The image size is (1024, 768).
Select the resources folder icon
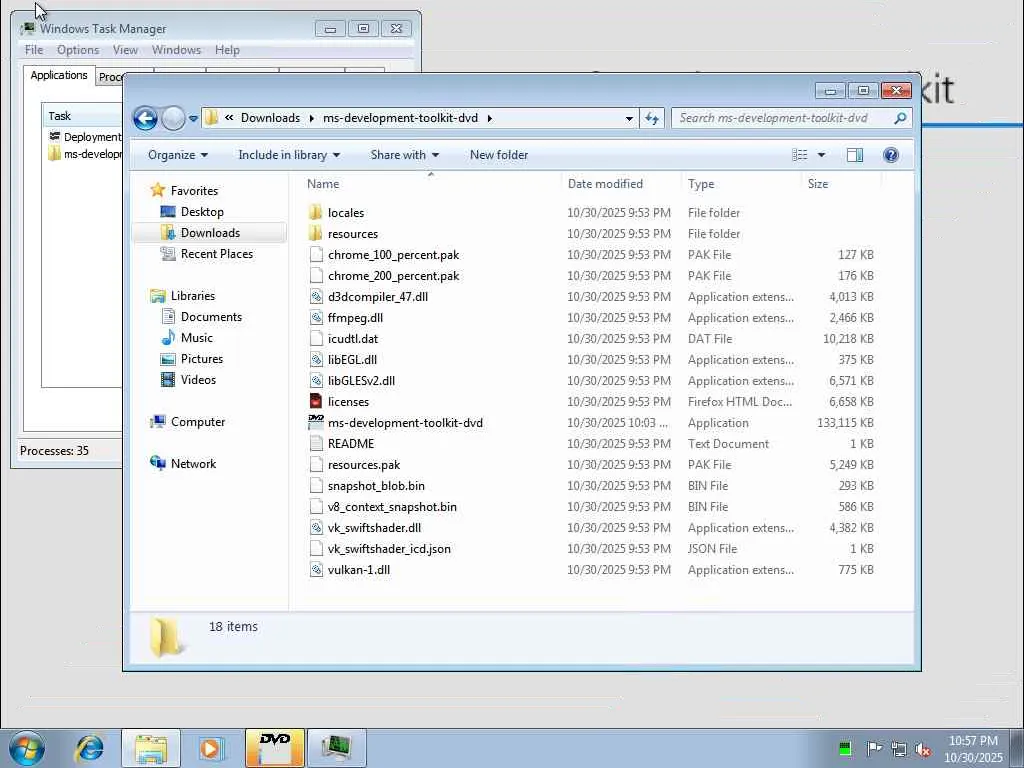click(x=316, y=234)
